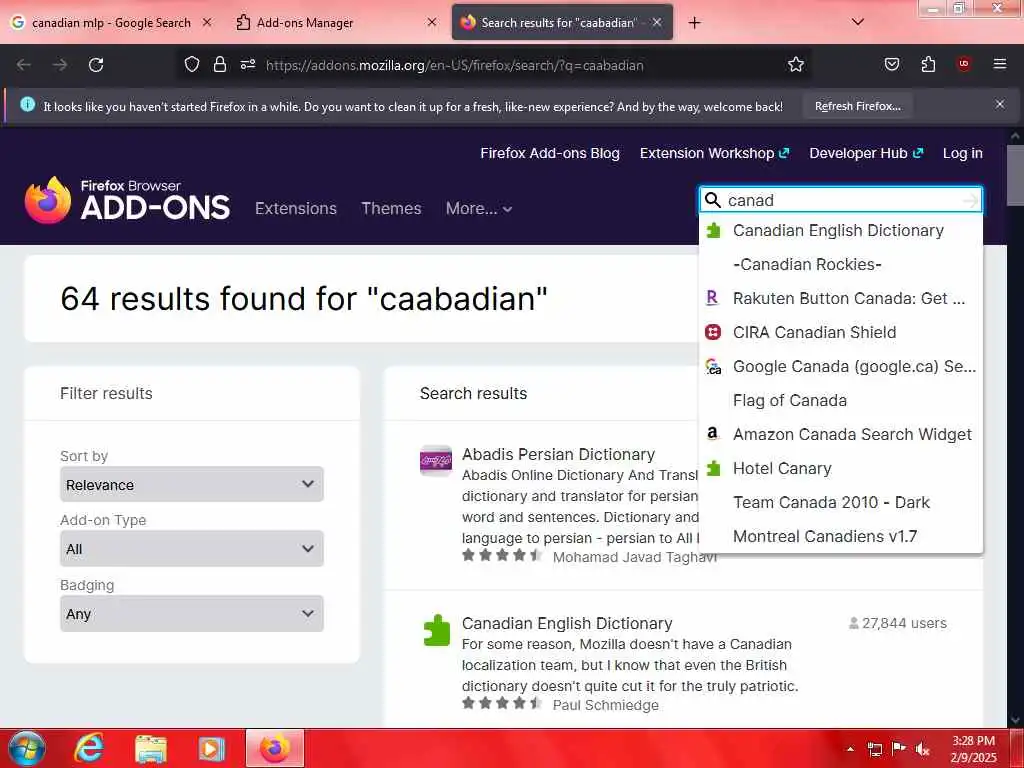This screenshot has height=768, width=1024.
Task: Open the Extension Workshop link
Action: pos(714,153)
